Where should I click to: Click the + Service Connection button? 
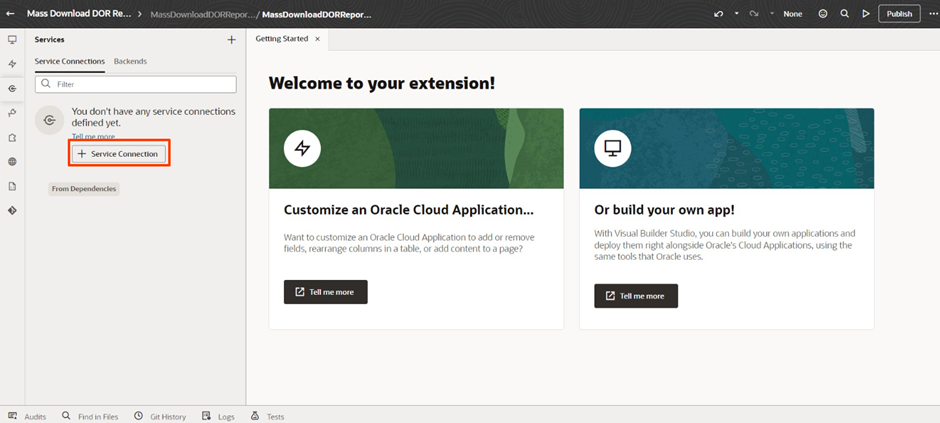[119, 154]
